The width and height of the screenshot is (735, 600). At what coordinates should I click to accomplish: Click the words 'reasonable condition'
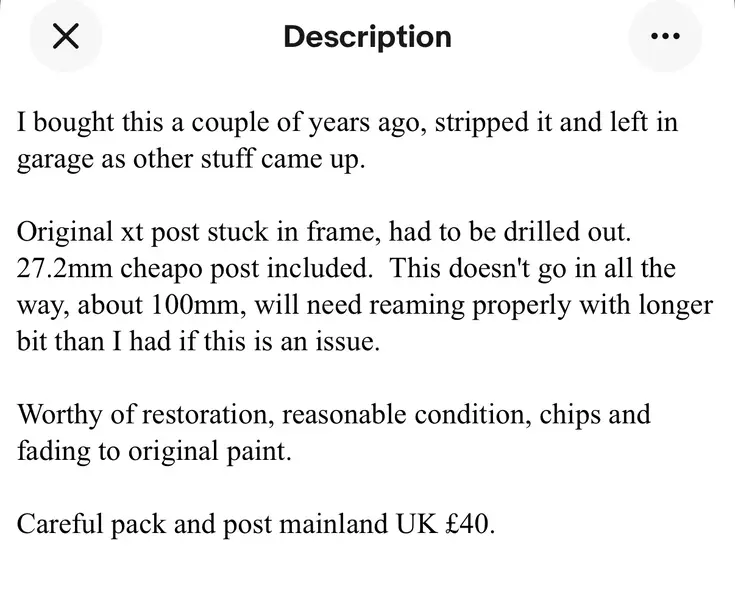(406, 414)
